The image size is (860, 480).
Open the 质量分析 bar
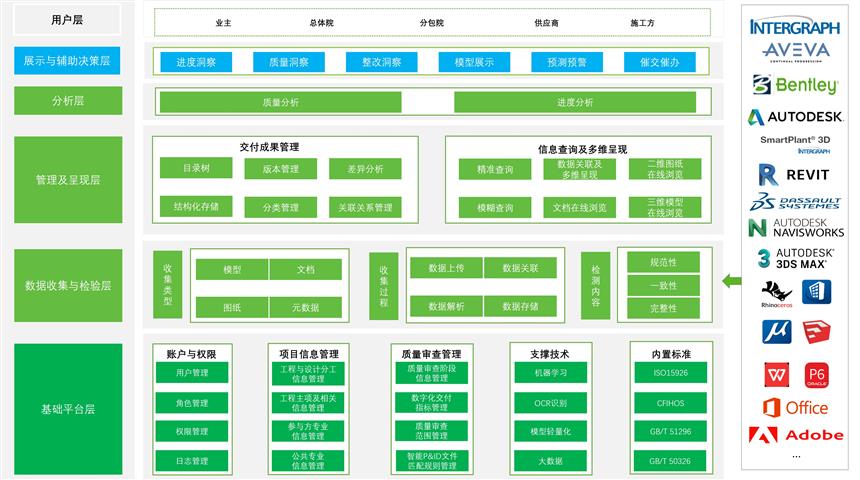(280, 102)
